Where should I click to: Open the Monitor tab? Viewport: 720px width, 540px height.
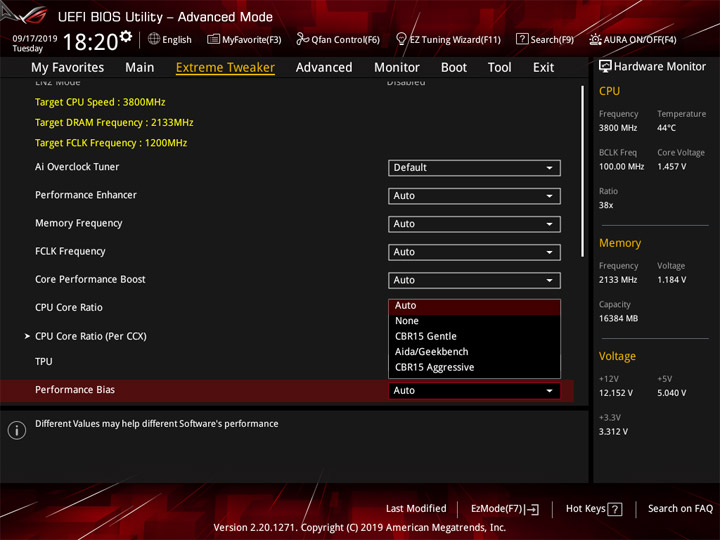(x=397, y=68)
